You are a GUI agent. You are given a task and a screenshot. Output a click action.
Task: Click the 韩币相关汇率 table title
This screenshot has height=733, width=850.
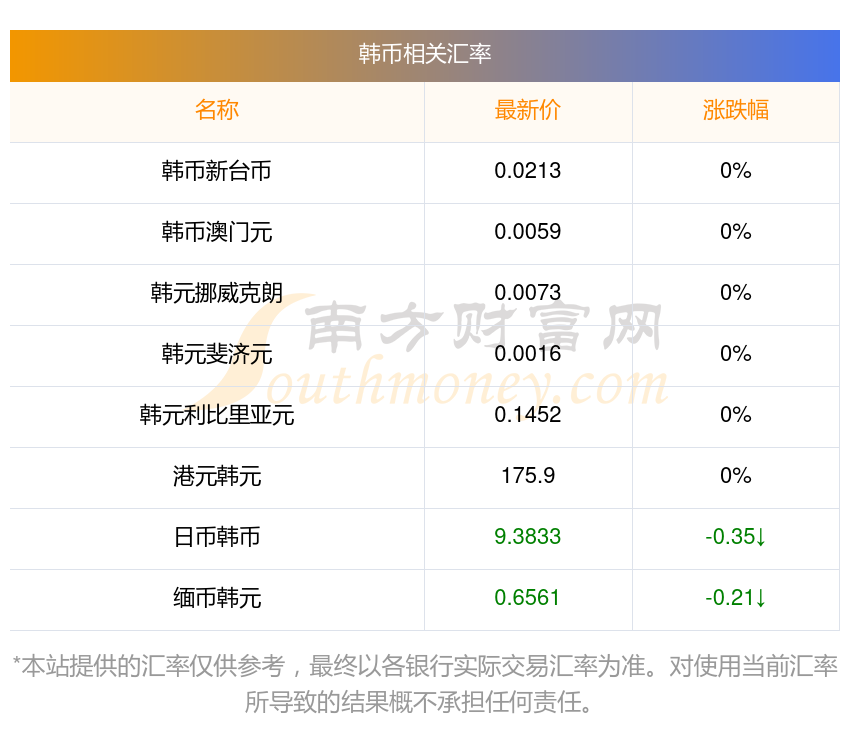tap(424, 54)
